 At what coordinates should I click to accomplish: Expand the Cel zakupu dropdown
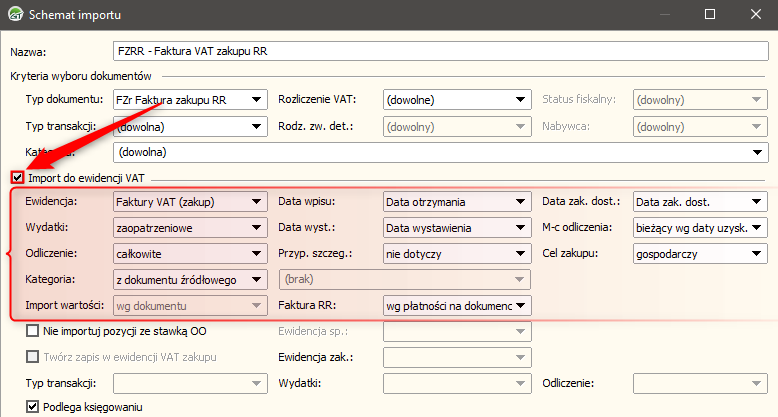point(757,254)
